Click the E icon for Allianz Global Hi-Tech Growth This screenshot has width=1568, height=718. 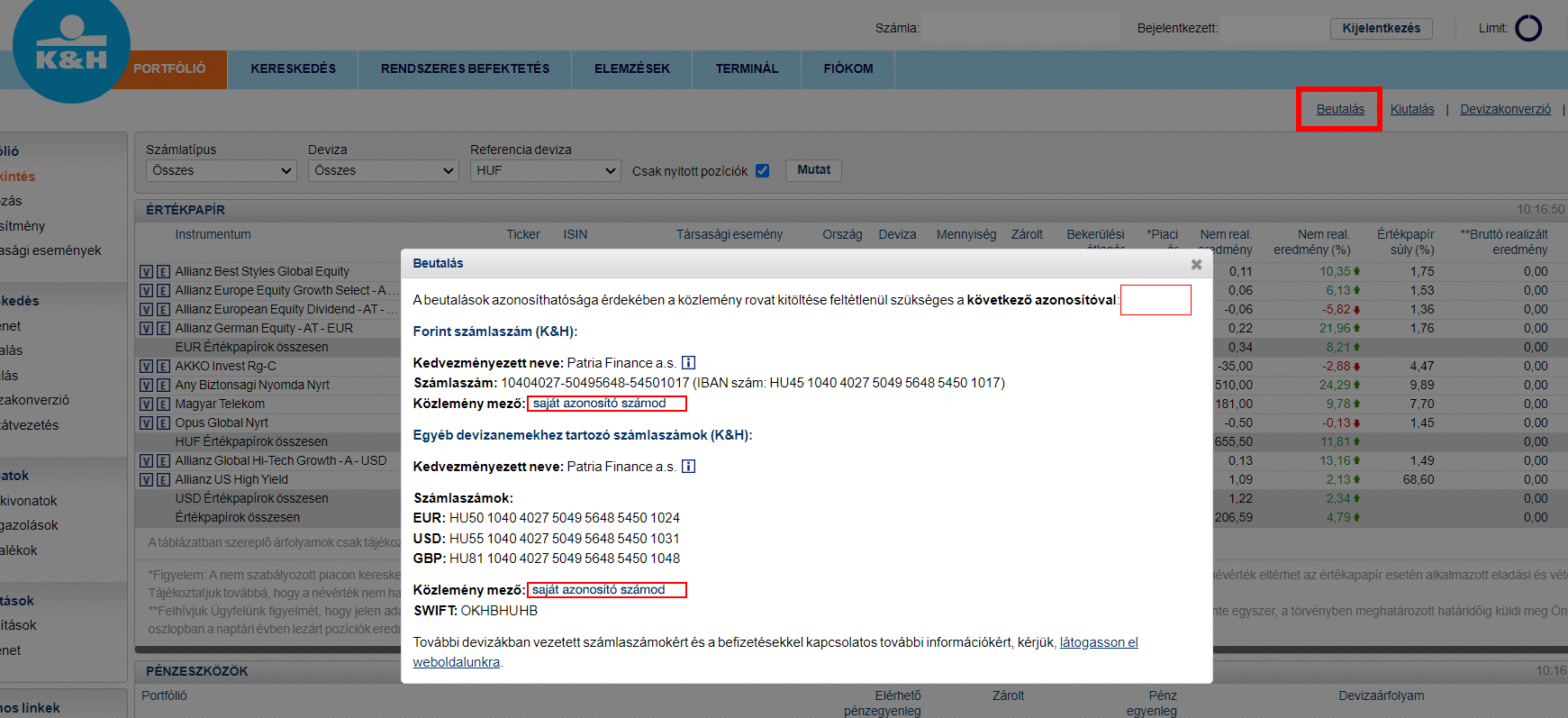pos(163,460)
